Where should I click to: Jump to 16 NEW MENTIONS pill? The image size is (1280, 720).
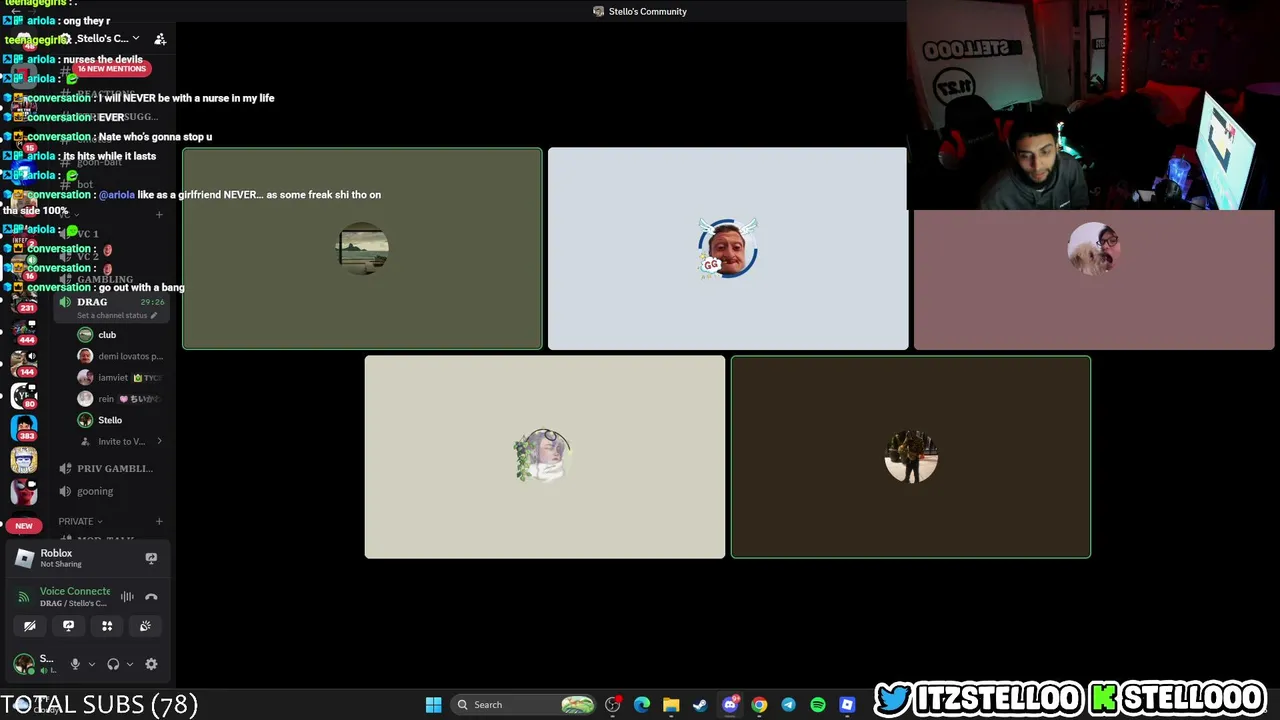tap(111, 69)
